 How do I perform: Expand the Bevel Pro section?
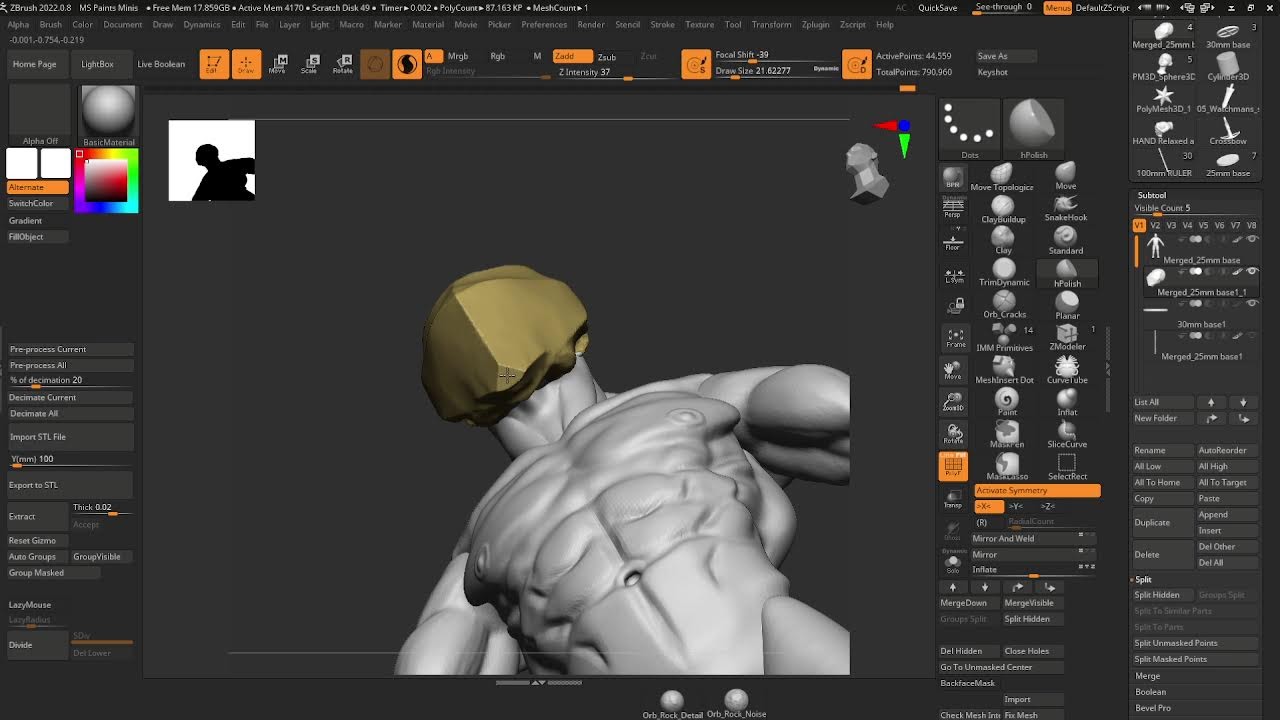pos(1152,708)
